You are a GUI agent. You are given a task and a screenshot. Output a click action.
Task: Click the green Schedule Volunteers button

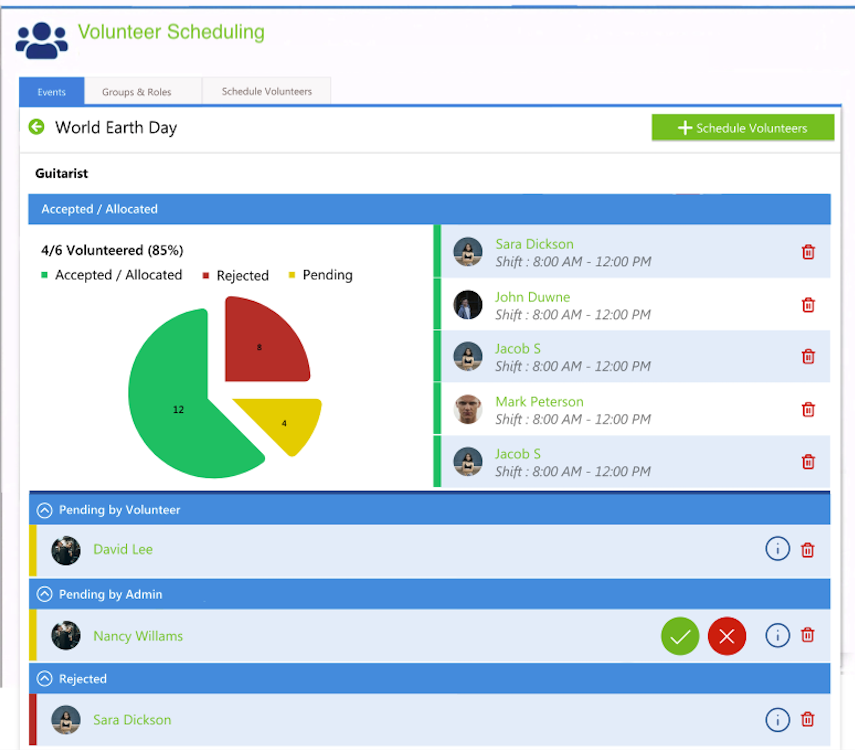click(x=743, y=128)
